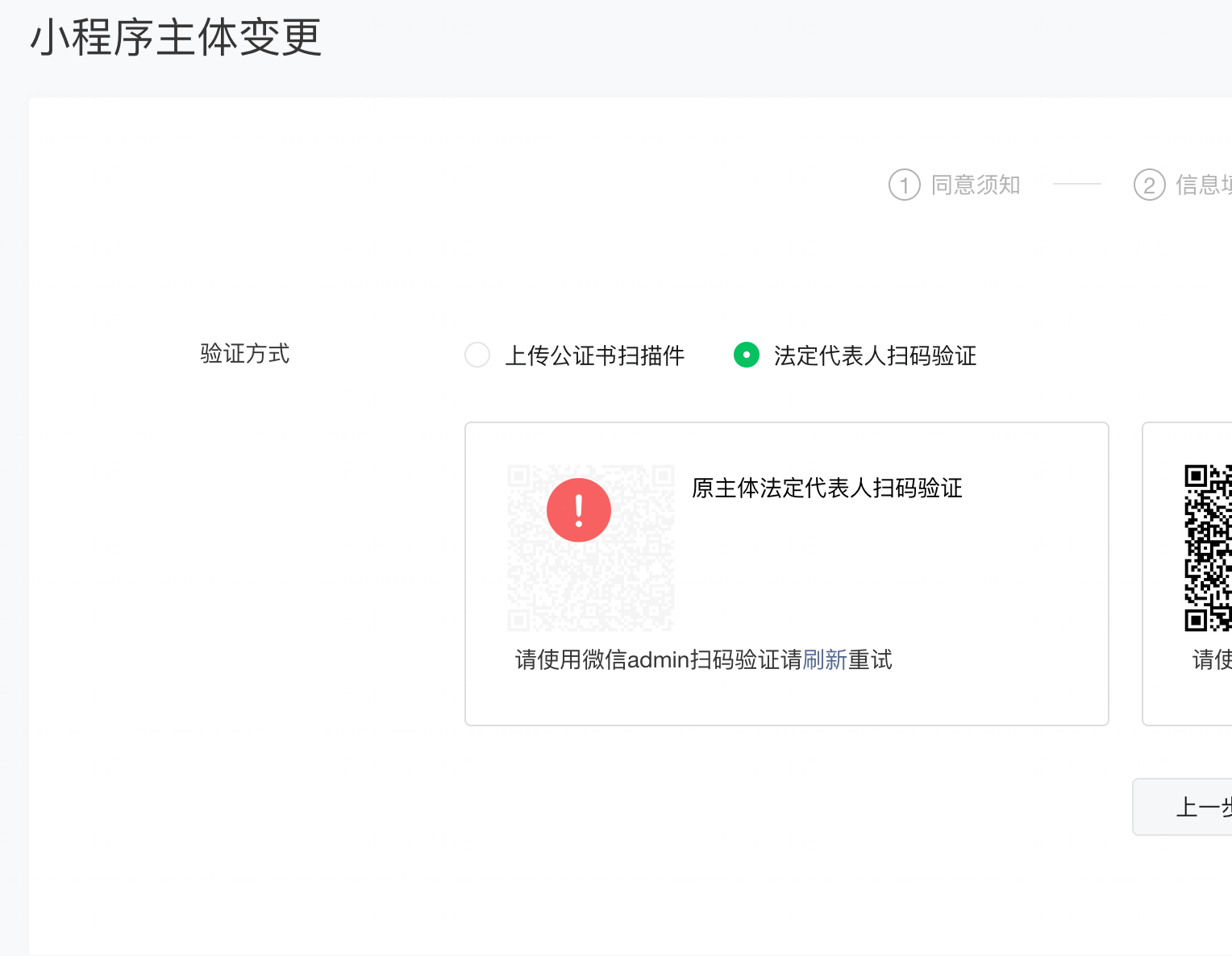Select 法定代表人扫码验证 radio option

pyautogui.click(x=747, y=355)
